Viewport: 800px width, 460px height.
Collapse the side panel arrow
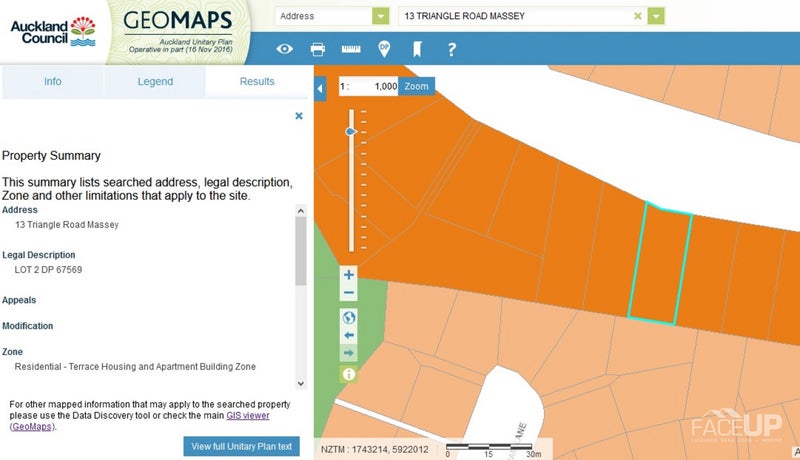[320, 89]
